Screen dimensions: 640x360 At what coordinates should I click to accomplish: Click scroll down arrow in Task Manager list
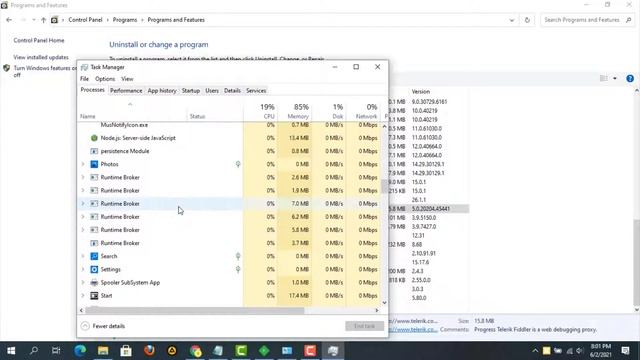384,302
